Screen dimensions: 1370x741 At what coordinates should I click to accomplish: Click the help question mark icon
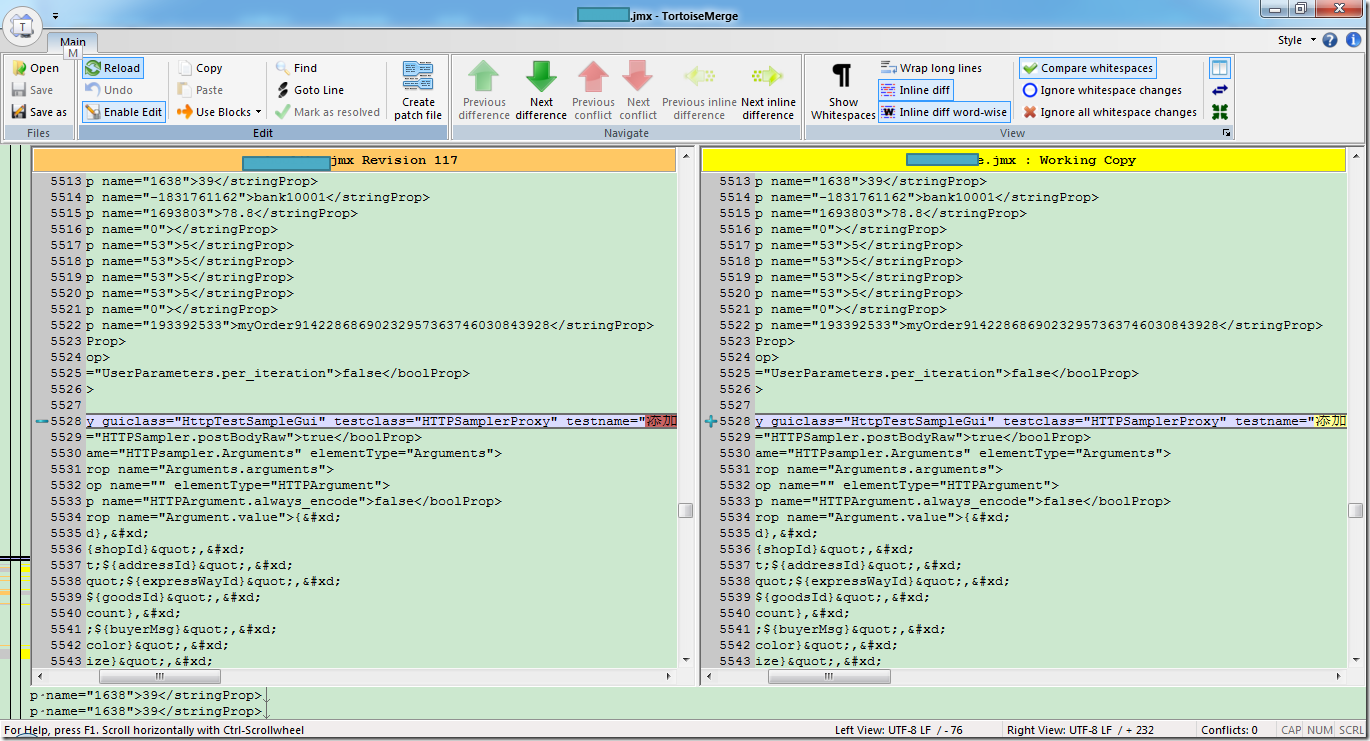[1329, 40]
